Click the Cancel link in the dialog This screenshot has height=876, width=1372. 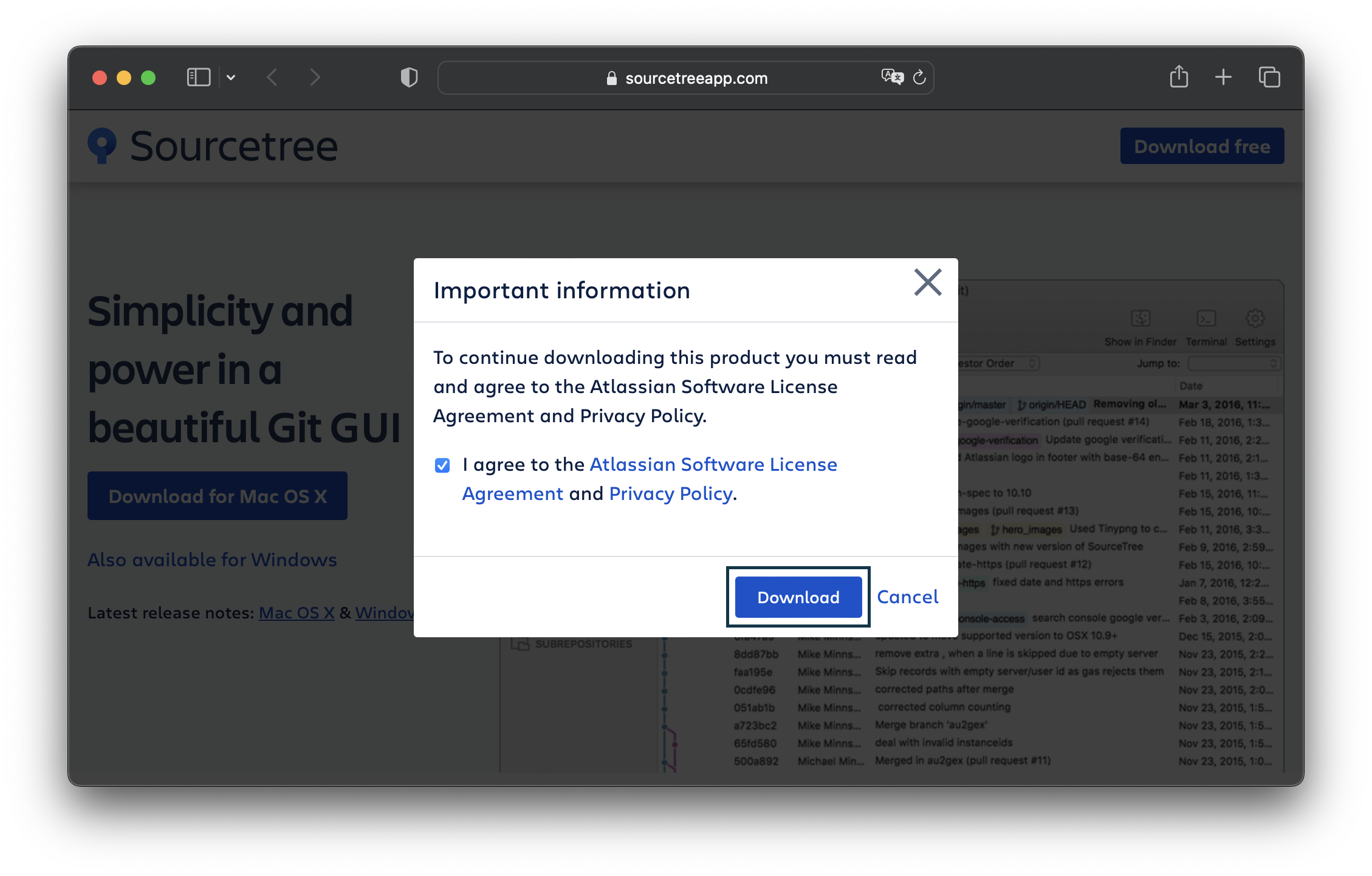click(907, 597)
